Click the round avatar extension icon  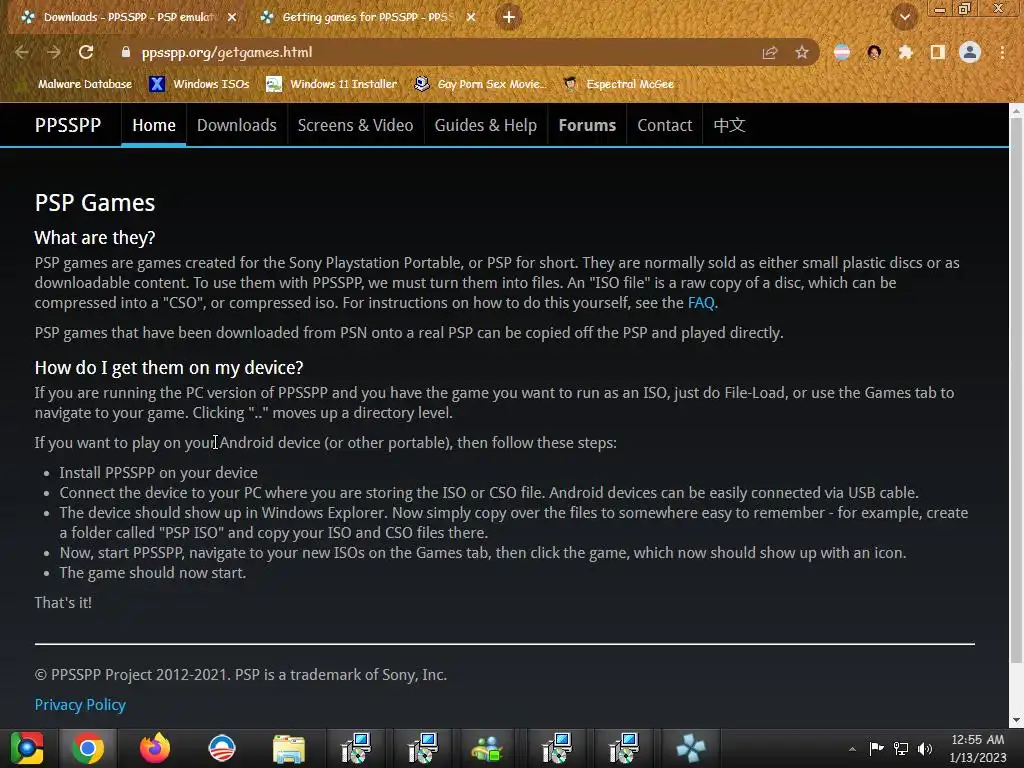click(874, 52)
